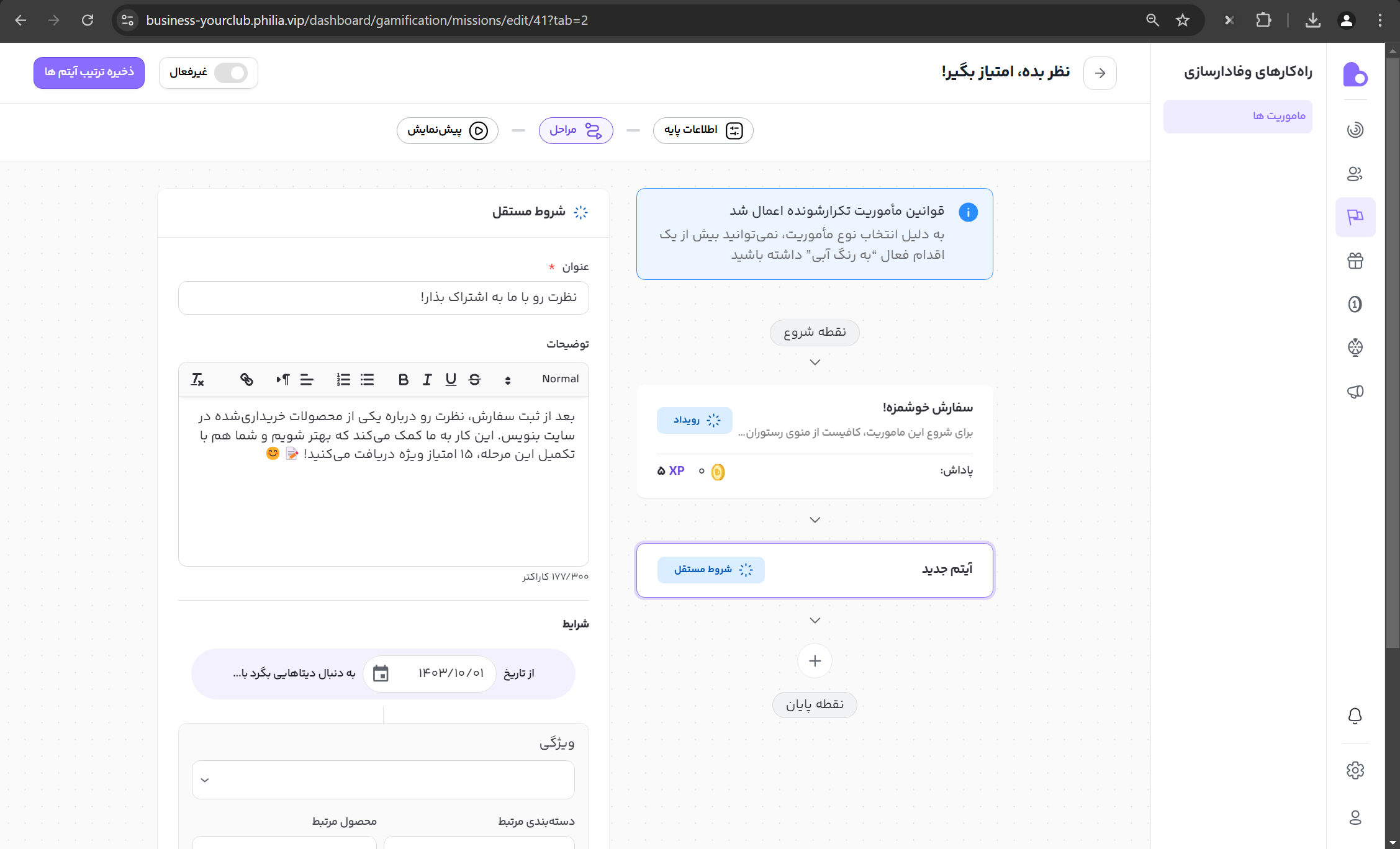The image size is (1400, 849).
Task: Expand the ویژگی dropdown field
Action: pyautogui.click(x=383, y=779)
